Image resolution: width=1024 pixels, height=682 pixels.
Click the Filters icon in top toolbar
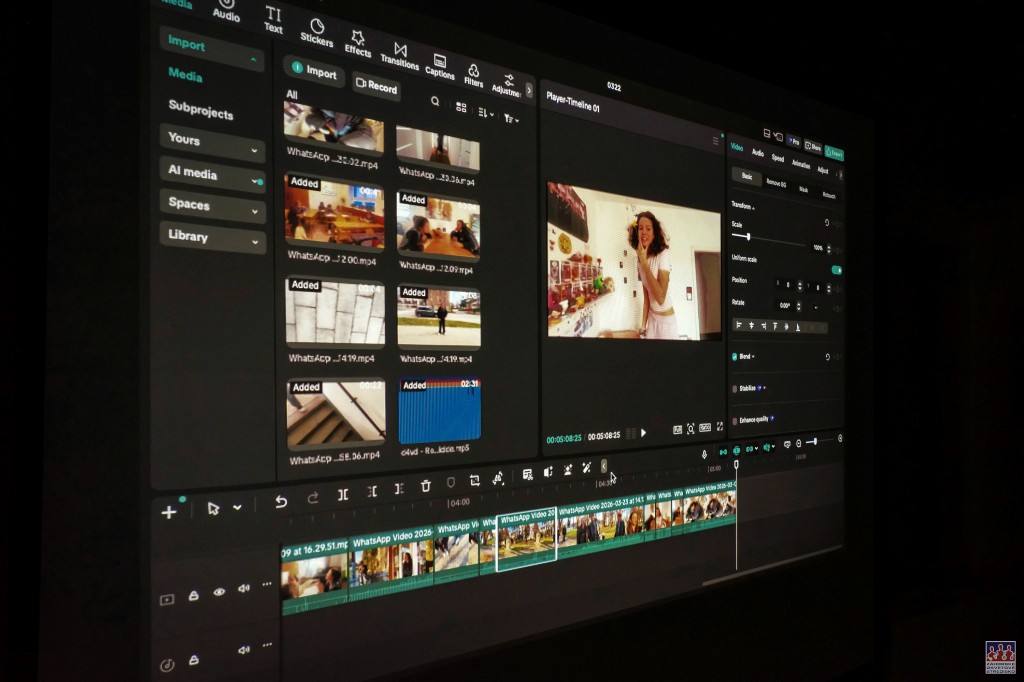coord(474,71)
